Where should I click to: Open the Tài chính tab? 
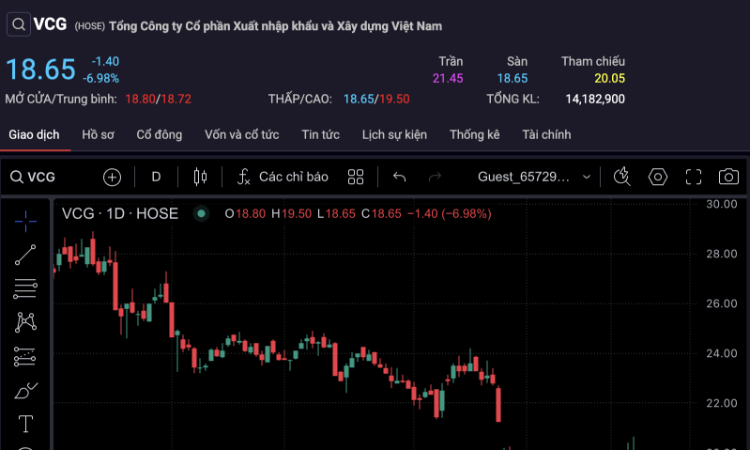[546, 134]
